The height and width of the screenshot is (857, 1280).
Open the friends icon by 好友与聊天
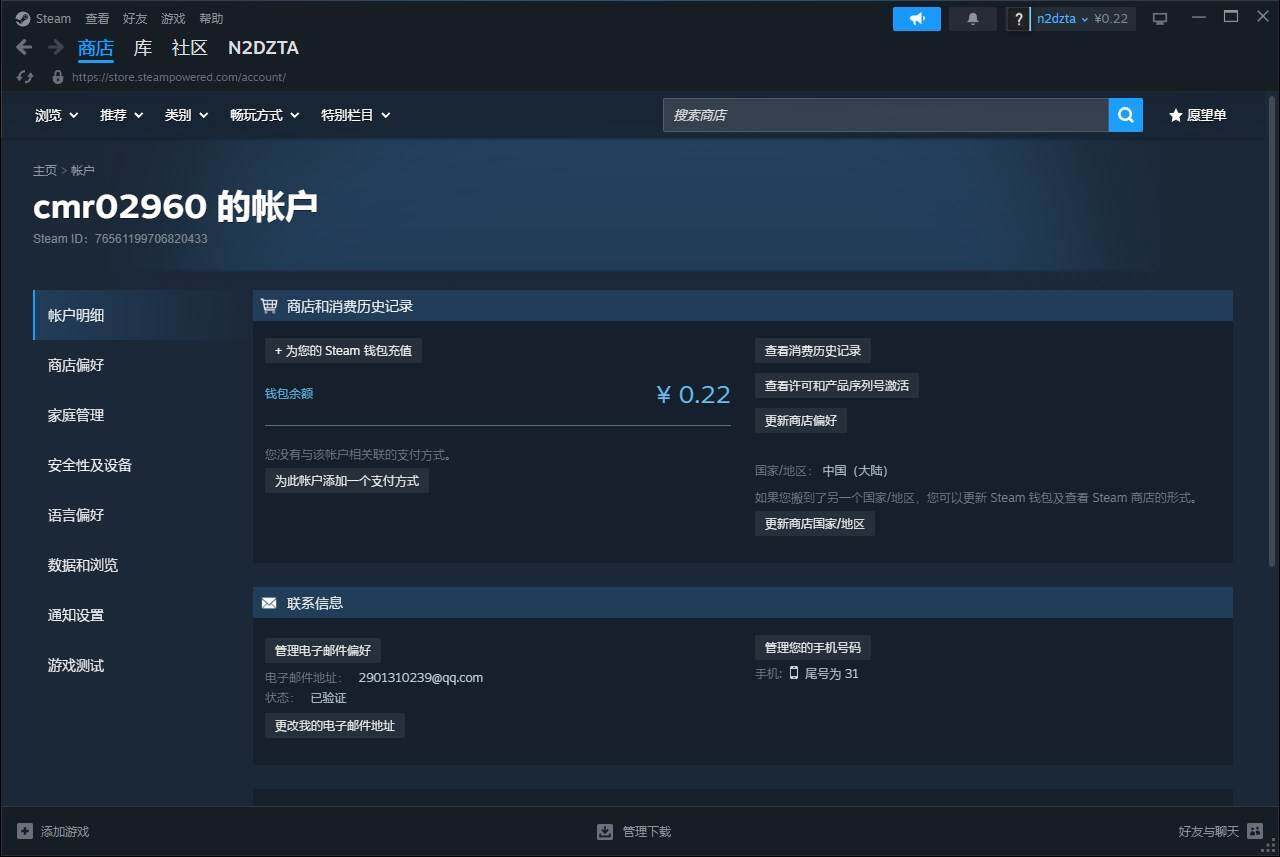click(1255, 831)
